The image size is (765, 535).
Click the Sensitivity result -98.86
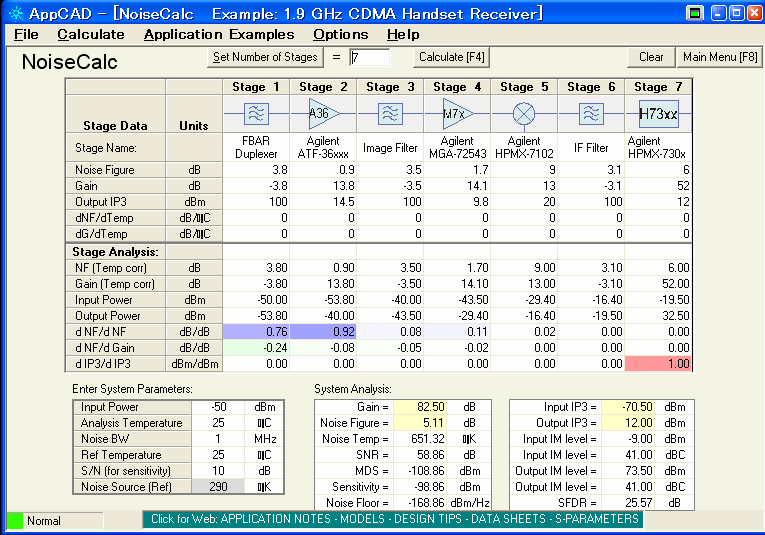click(x=420, y=487)
